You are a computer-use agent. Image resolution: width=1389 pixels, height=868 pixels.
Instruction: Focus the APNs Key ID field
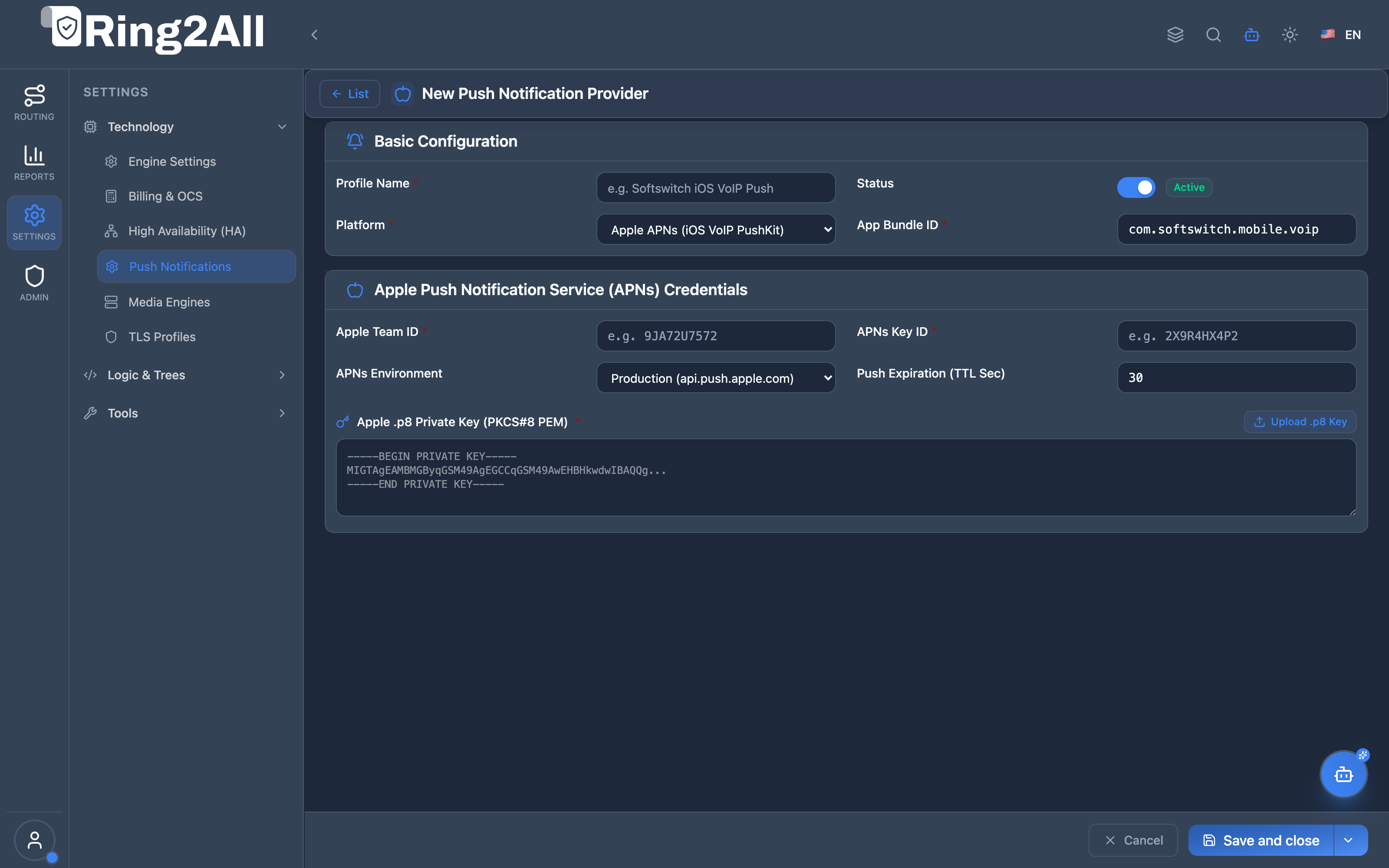(1236, 336)
